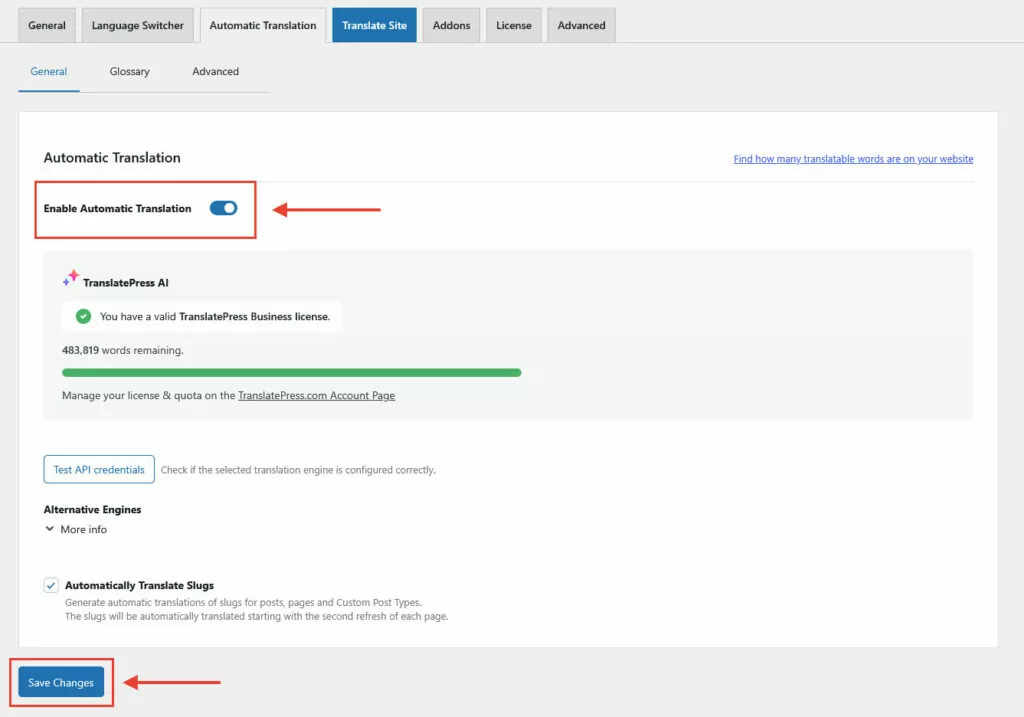Open the License tab
Screen dimensions: 1024x717
point(514,25)
